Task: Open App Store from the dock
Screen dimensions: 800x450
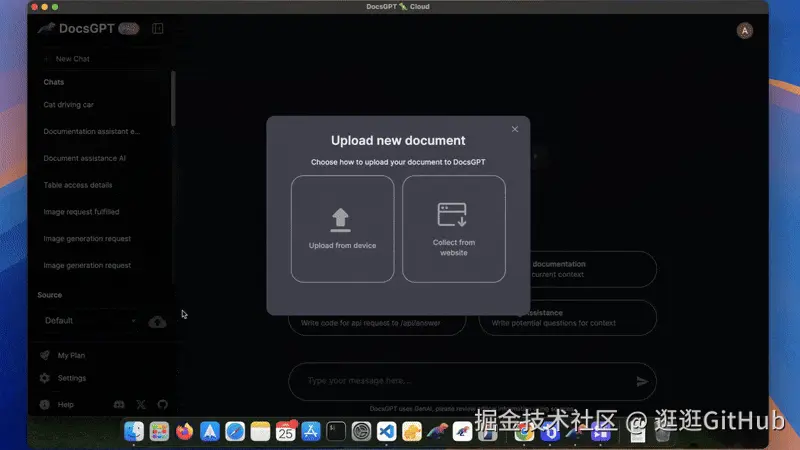Action: (311, 432)
